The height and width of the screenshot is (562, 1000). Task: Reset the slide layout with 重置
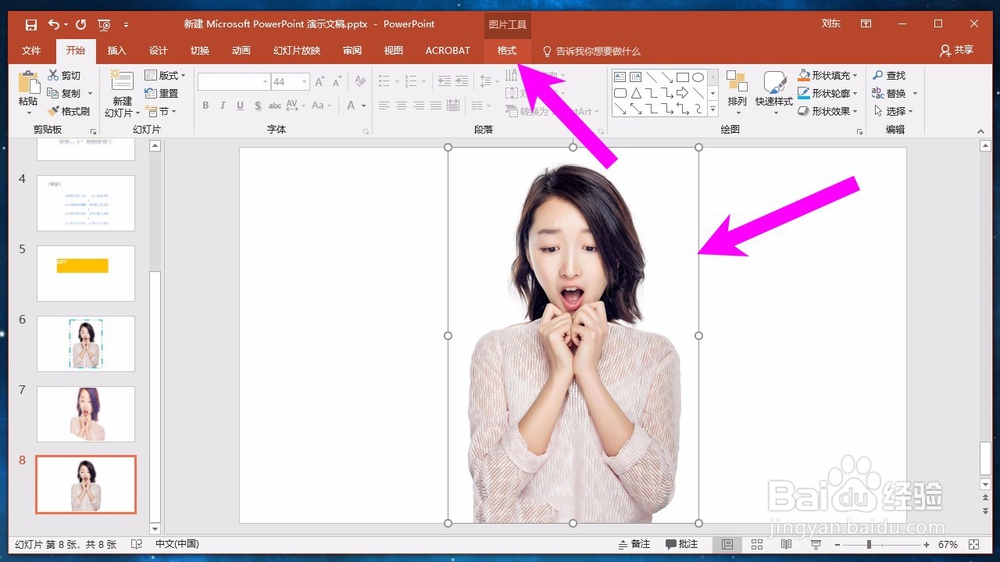click(x=162, y=93)
